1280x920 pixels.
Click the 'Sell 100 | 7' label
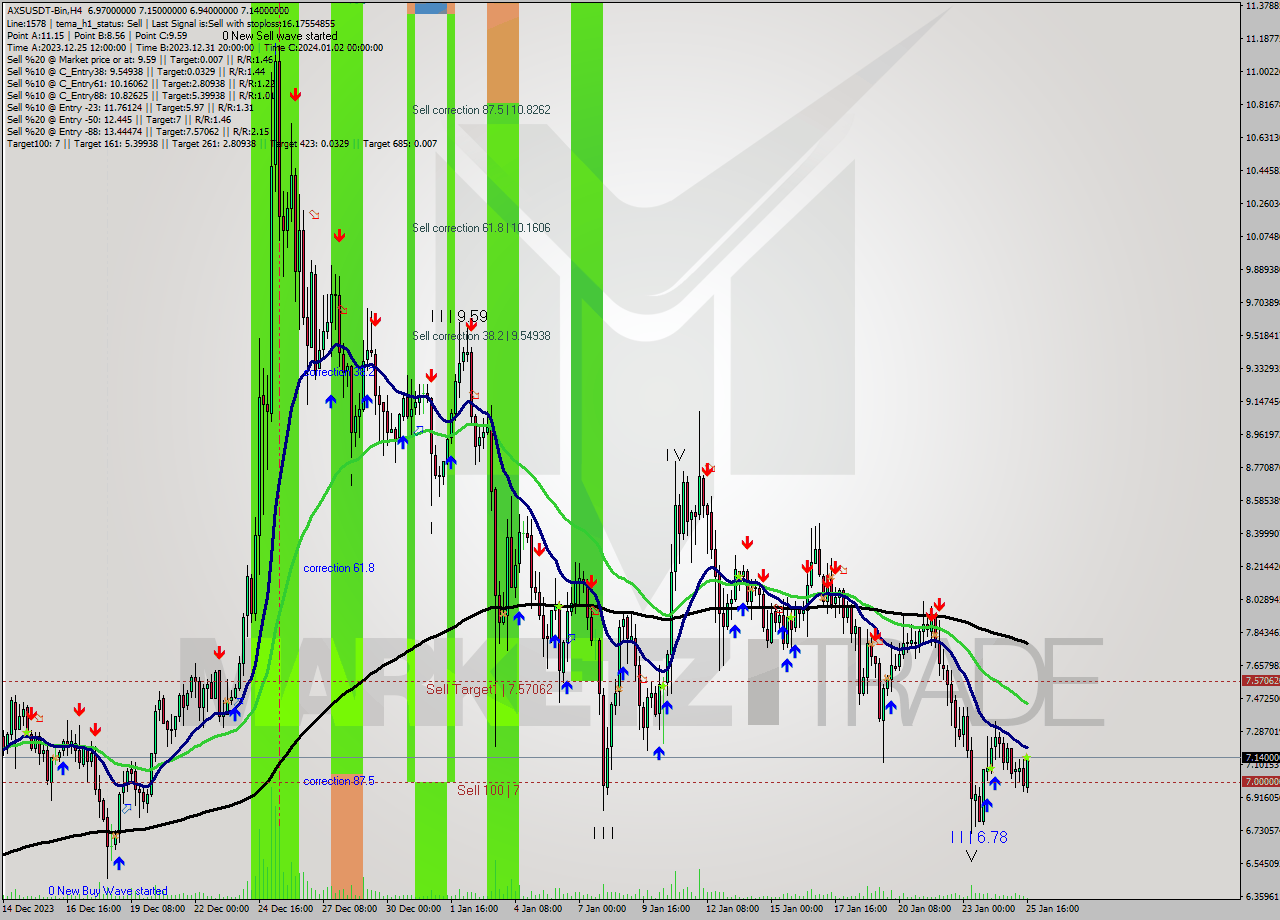[488, 790]
